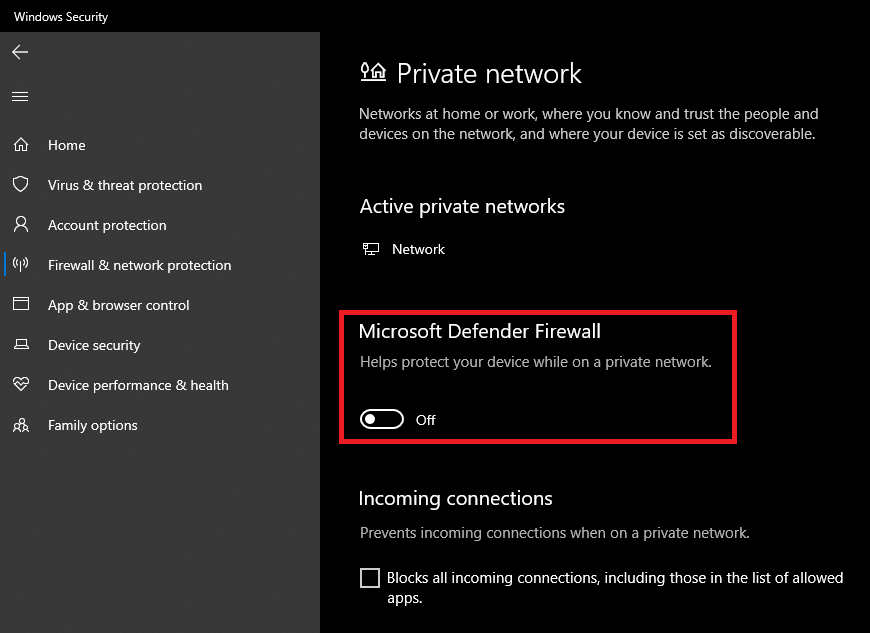Select the Virus & threat protection shield icon

coord(21,185)
